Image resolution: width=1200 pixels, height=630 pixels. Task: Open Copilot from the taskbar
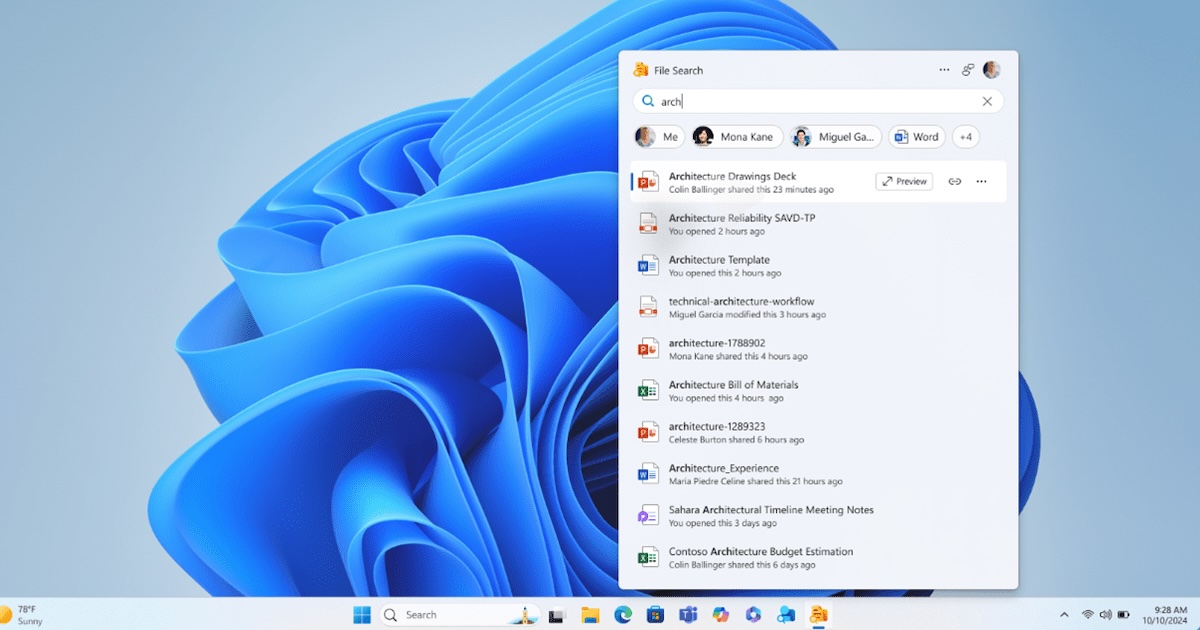click(x=720, y=614)
